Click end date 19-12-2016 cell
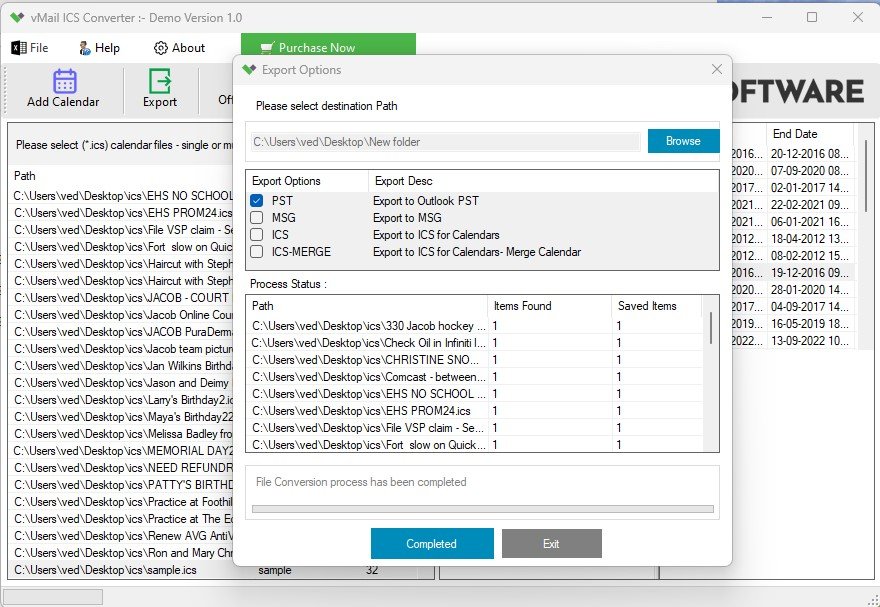Viewport: 880px width, 607px height. [810, 273]
